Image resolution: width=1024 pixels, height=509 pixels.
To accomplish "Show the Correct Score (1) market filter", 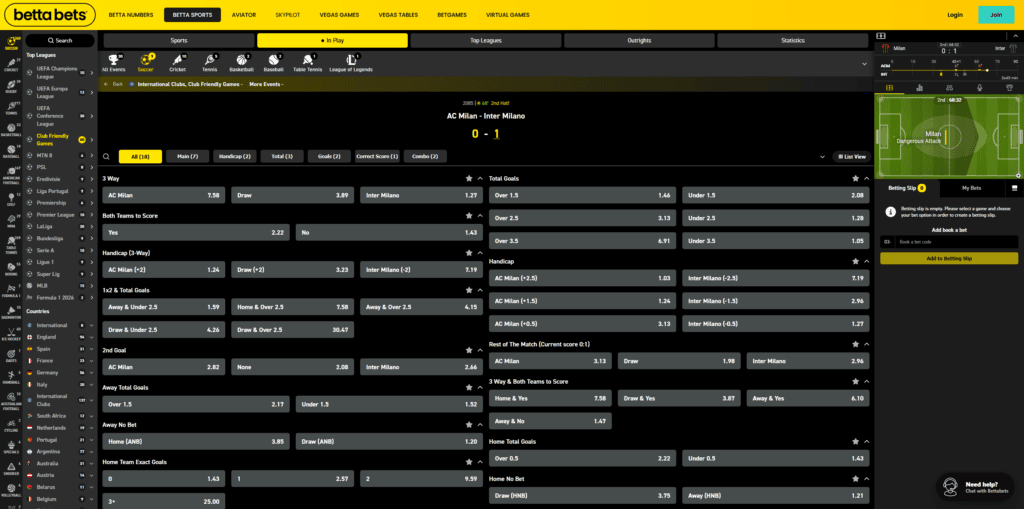I will pyautogui.click(x=377, y=157).
